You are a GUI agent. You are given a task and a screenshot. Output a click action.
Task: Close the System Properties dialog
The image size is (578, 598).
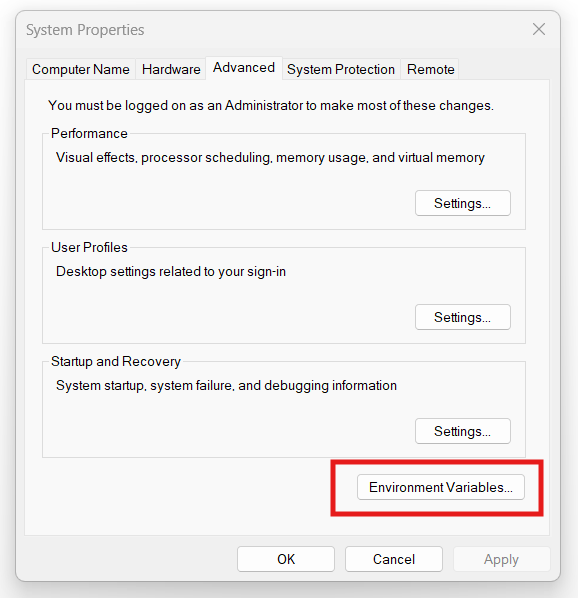[x=539, y=29]
